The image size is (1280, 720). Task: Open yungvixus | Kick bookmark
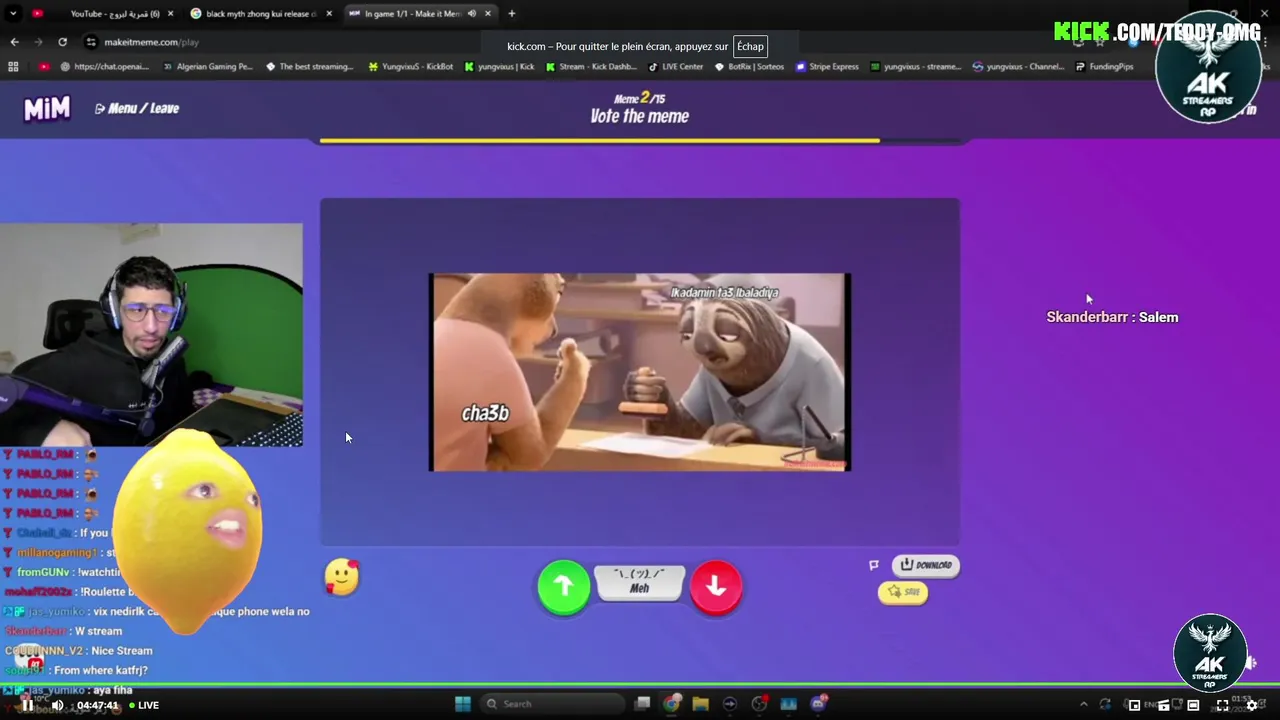[x=499, y=67]
